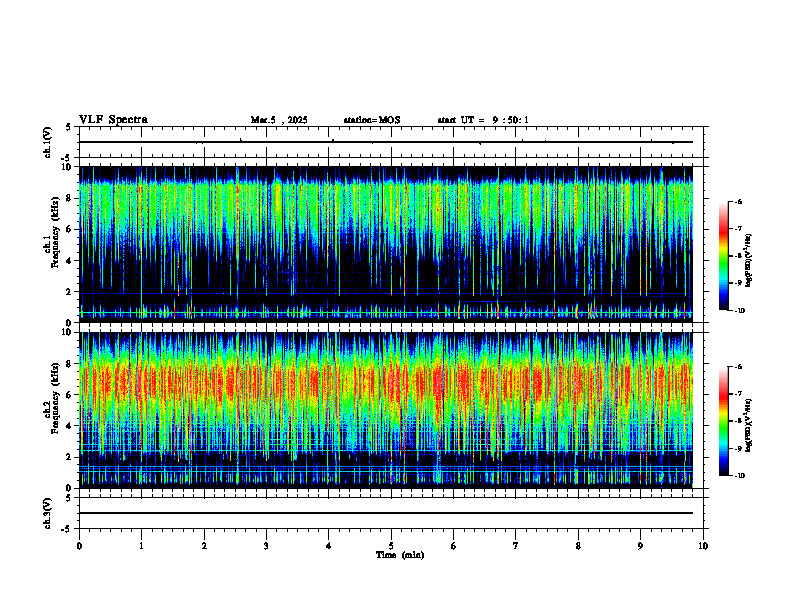Click the "6" tick on ch.2 frequency axis
The width and height of the screenshot is (792, 612).
click(70, 395)
